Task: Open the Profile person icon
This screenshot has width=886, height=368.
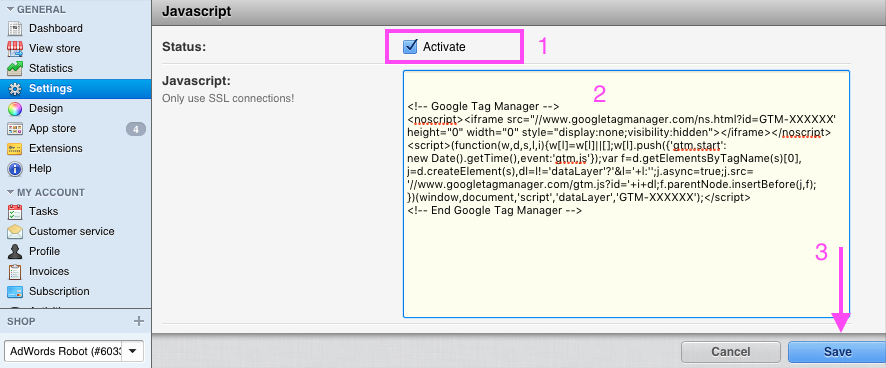Action: [x=15, y=252]
